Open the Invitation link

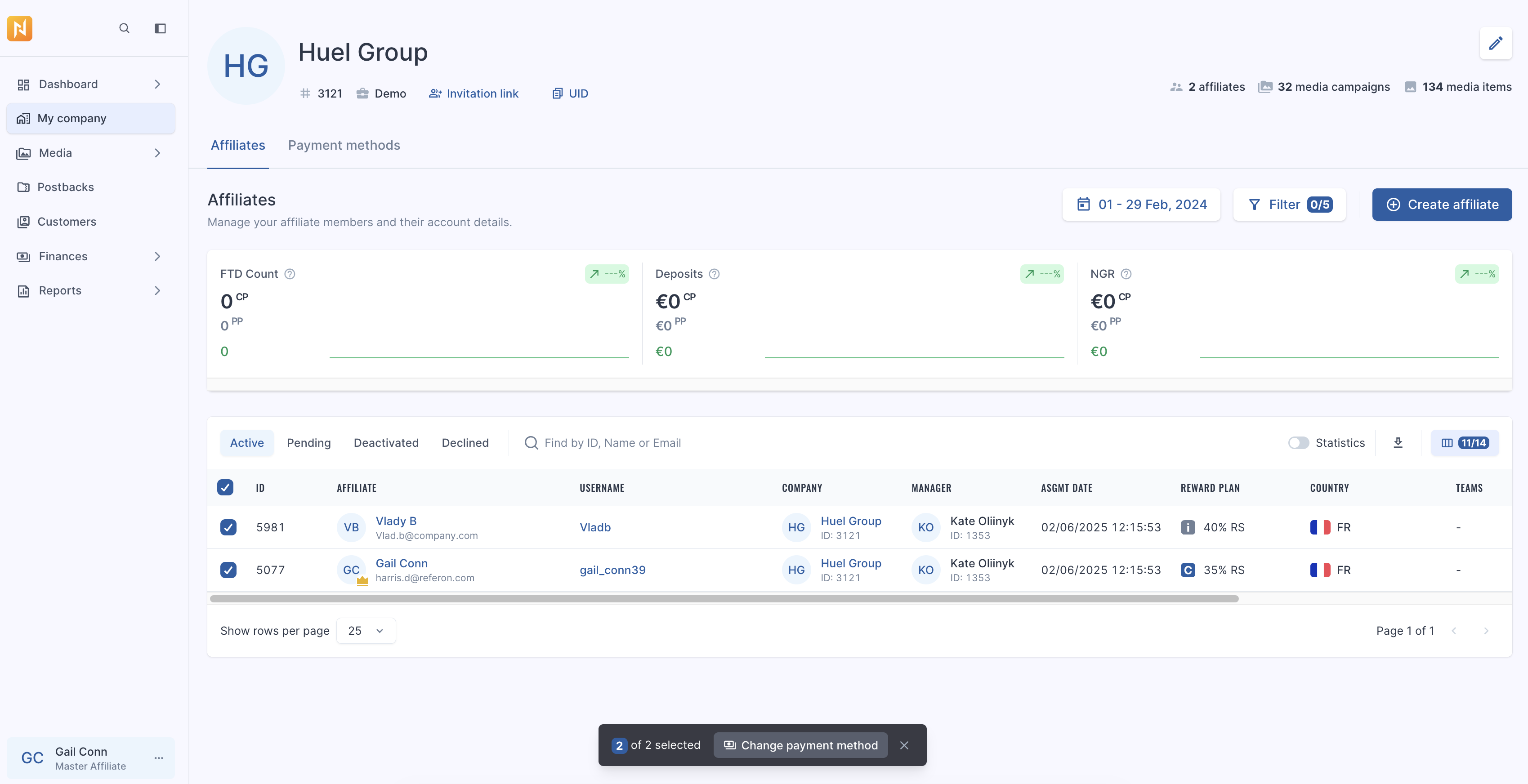click(474, 94)
